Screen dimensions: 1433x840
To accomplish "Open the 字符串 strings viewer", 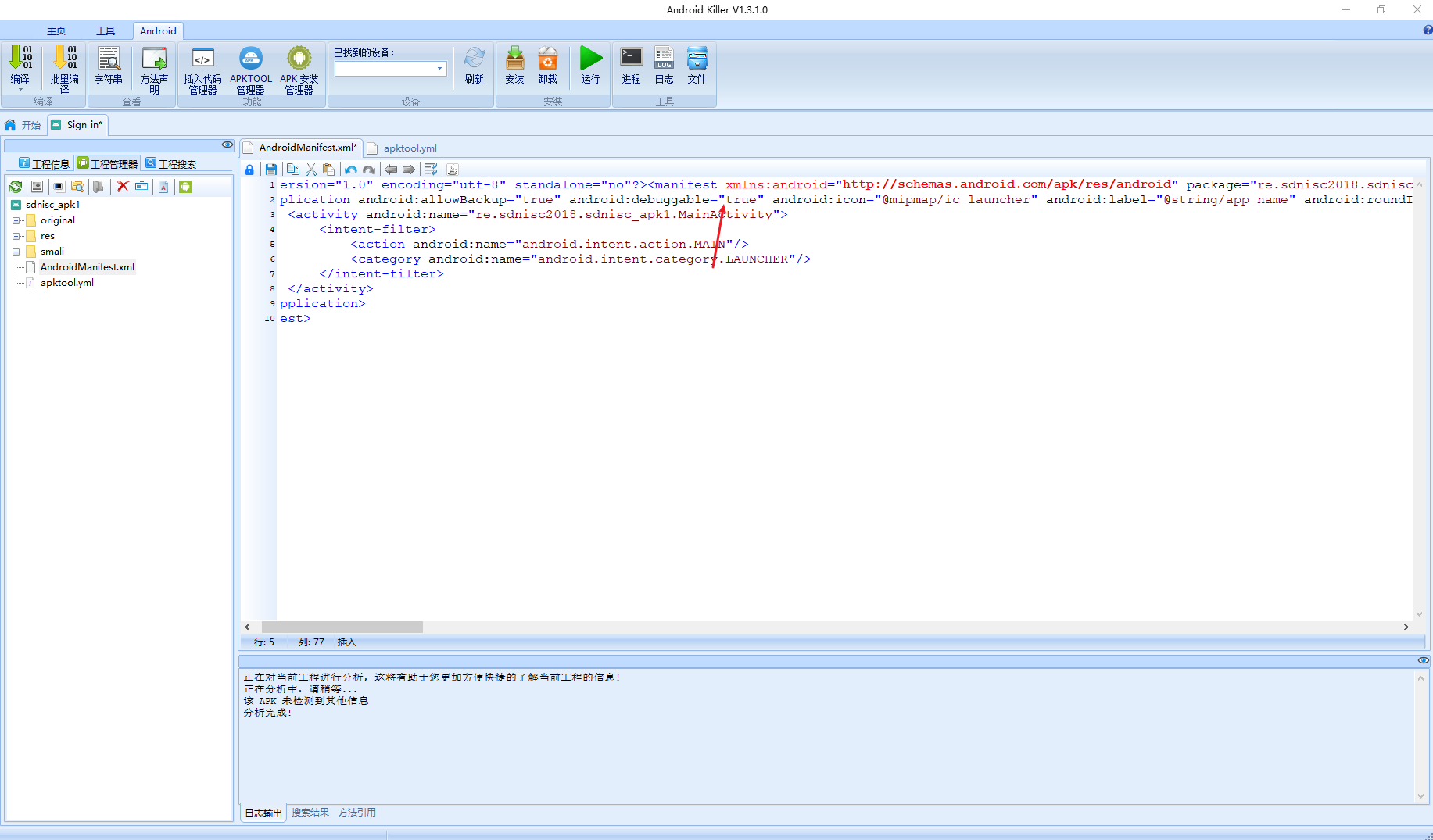I will (x=109, y=64).
